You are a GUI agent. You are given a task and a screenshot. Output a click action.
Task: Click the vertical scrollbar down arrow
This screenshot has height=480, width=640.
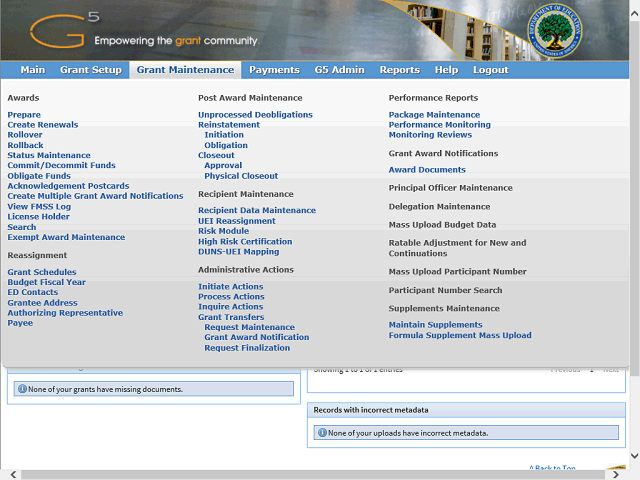635,456
